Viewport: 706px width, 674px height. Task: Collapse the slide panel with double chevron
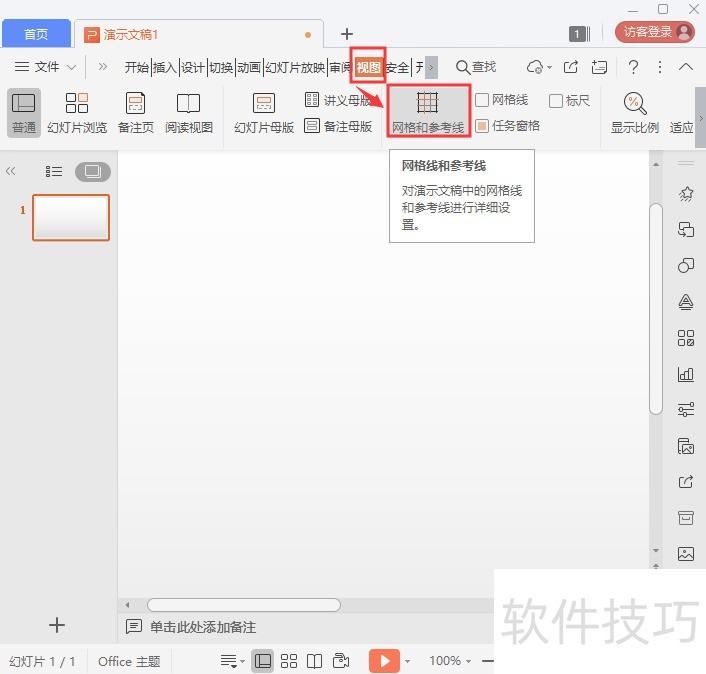(11, 171)
